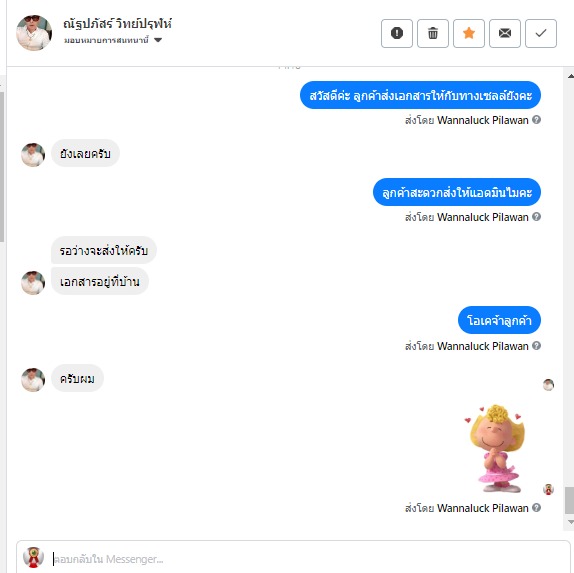The width and height of the screenshot is (574, 573).
Task: Click help icon under โอเคจ้าลูกค้า message
Action: 536,346
